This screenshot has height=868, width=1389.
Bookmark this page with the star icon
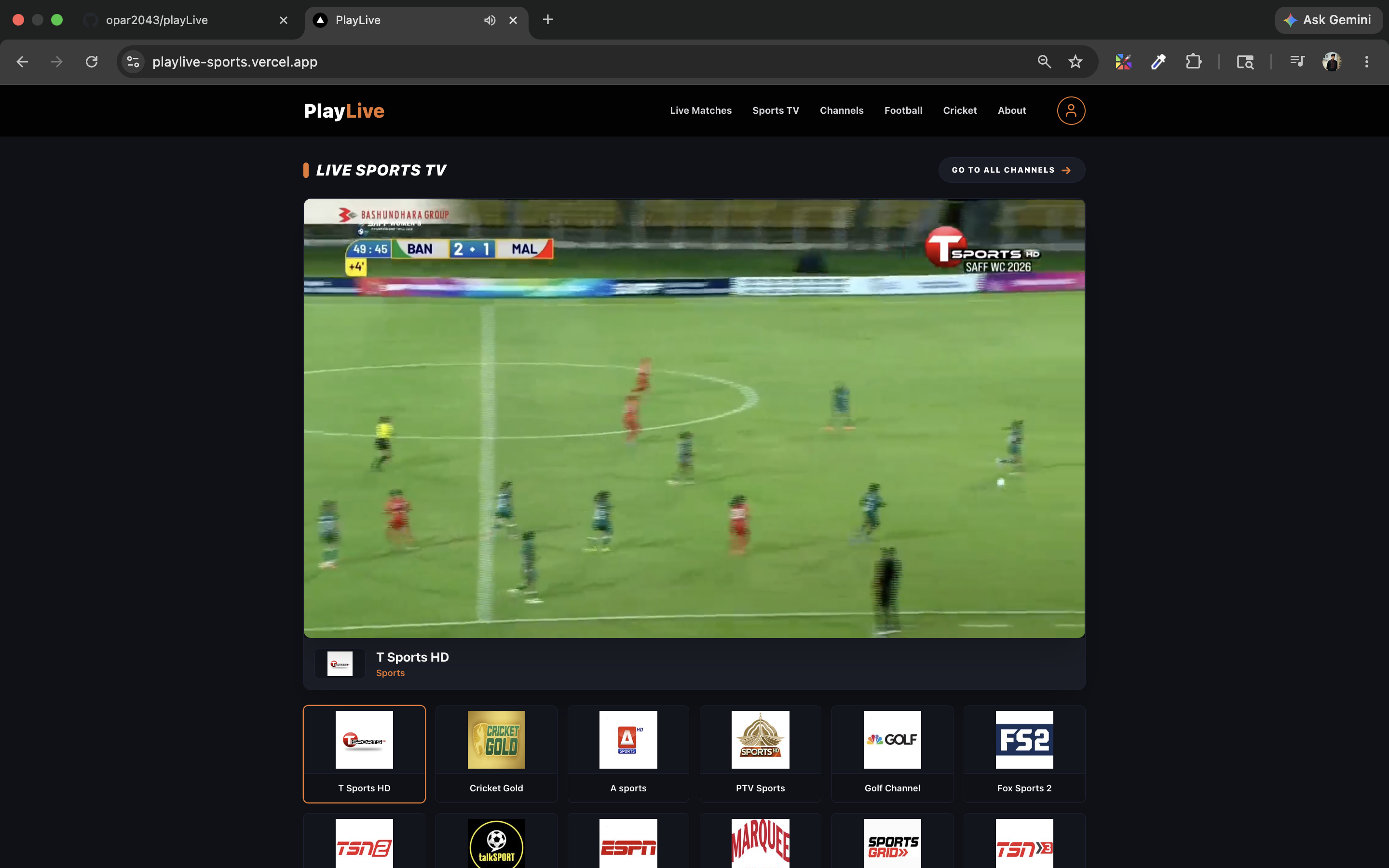click(1076, 61)
